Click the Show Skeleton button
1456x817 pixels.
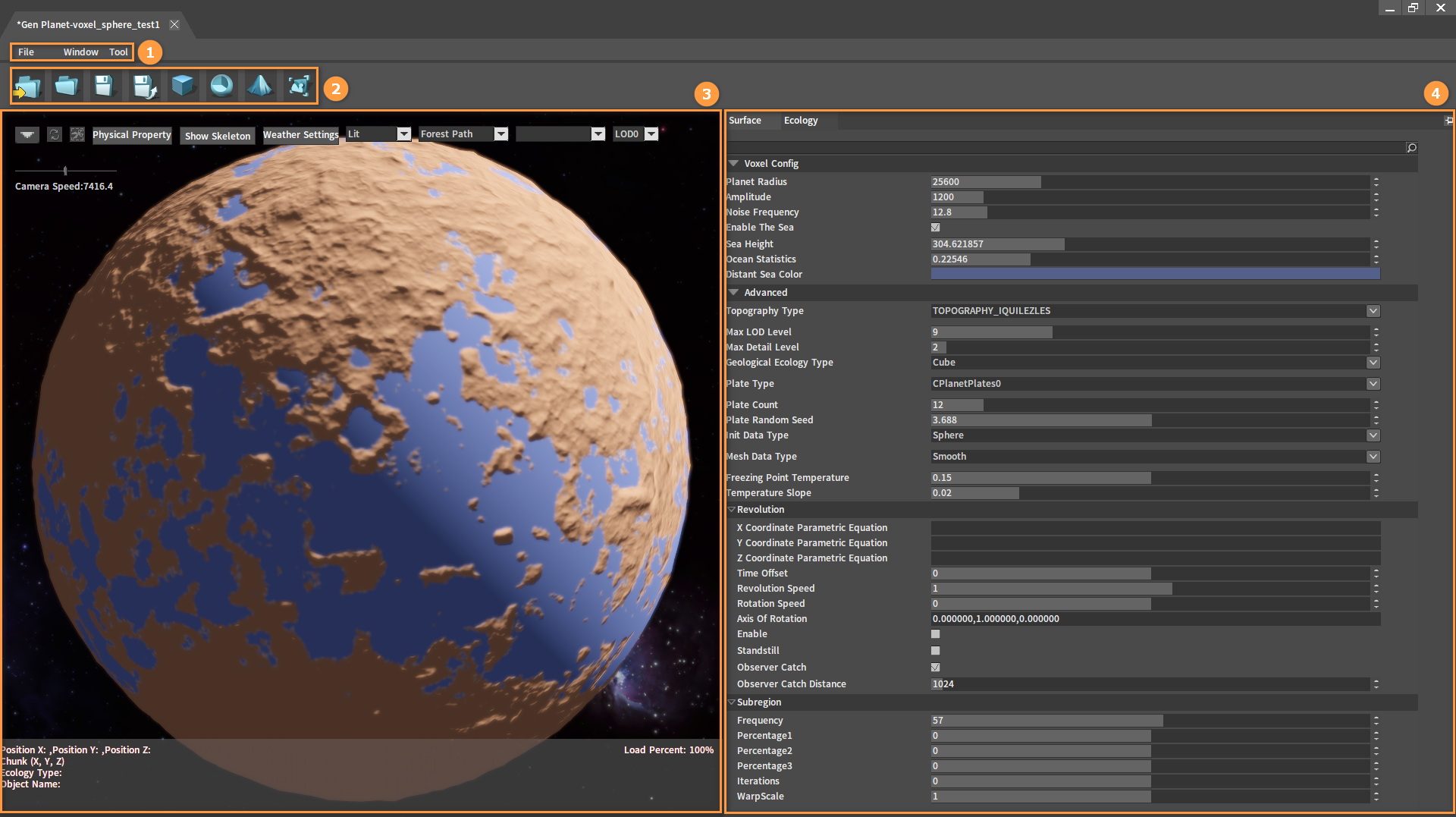[218, 136]
